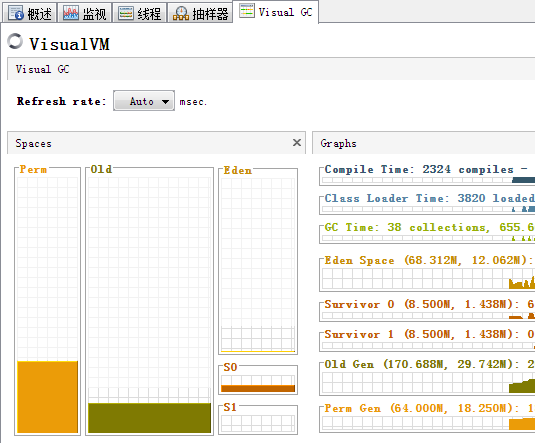Open the 概述 overview tab
The height and width of the screenshot is (443, 535).
[29, 13]
